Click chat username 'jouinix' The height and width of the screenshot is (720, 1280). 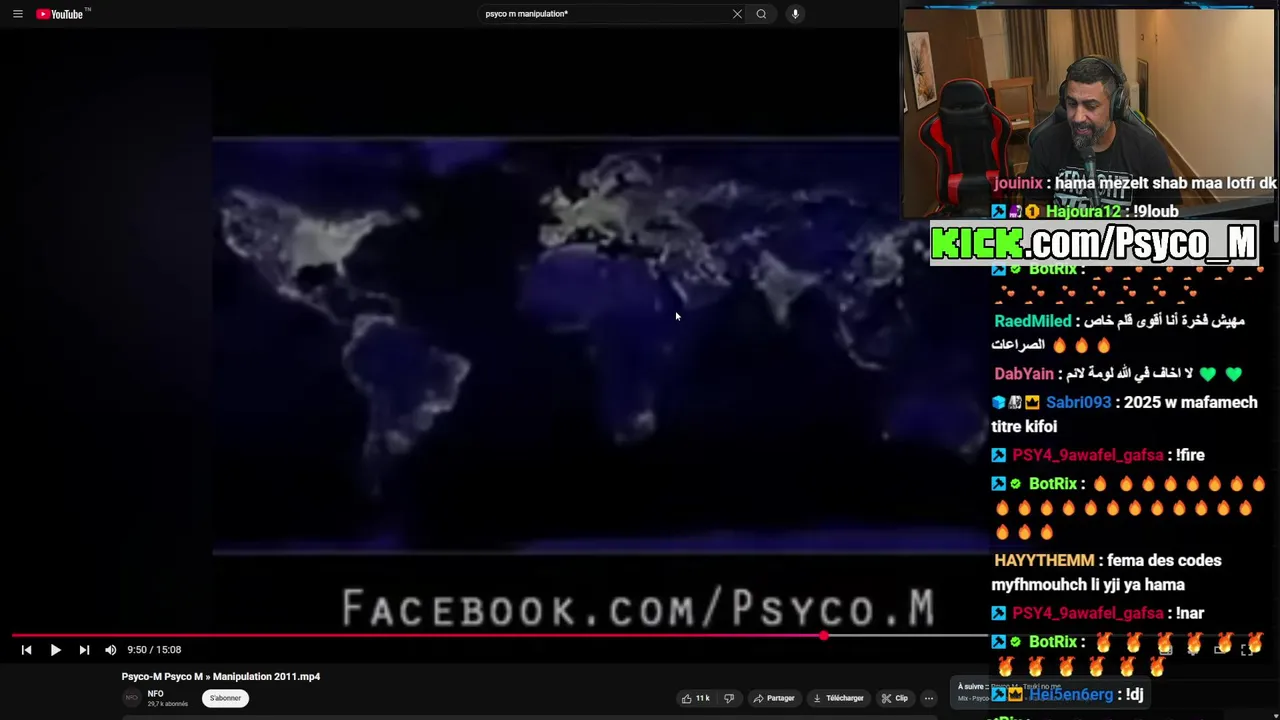(x=1018, y=183)
